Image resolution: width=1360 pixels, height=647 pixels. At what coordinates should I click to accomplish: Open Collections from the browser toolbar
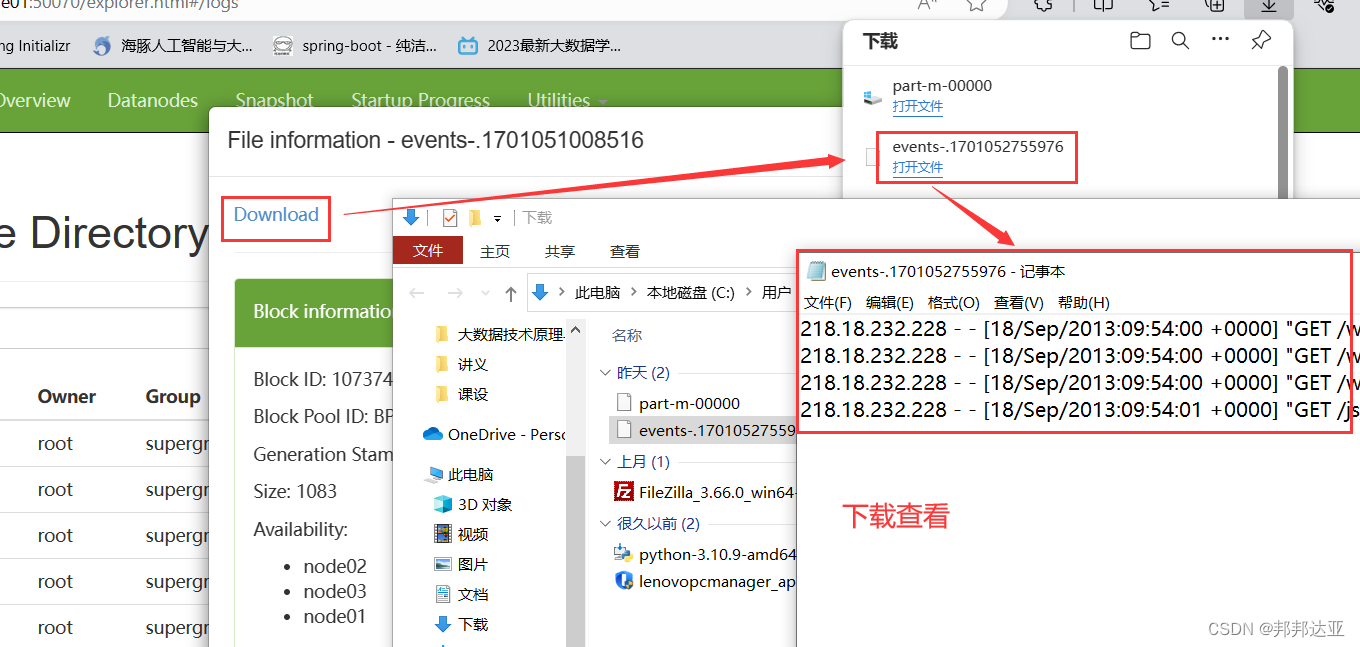(1215, 6)
